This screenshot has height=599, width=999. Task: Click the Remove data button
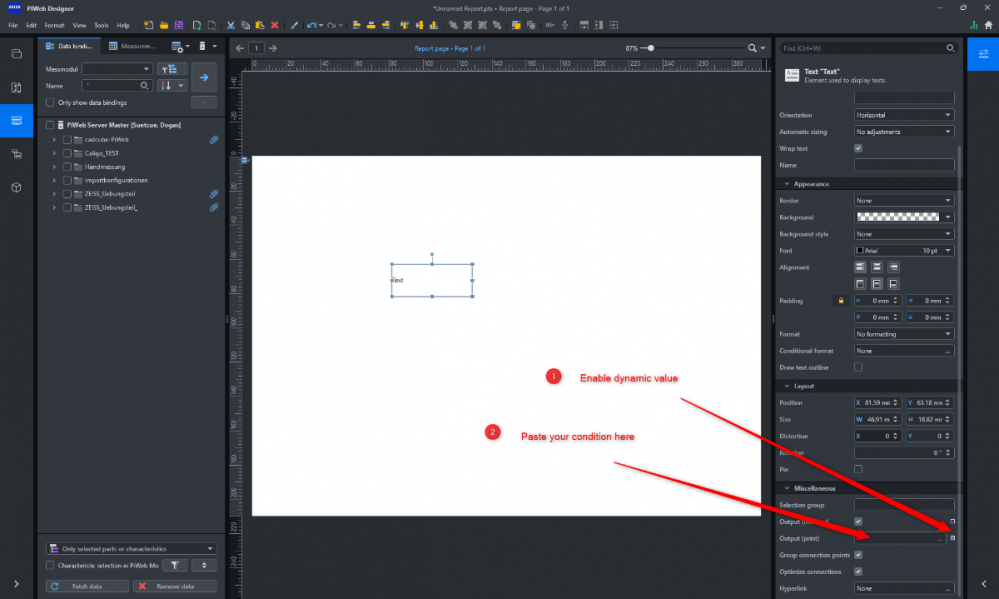point(174,586)
